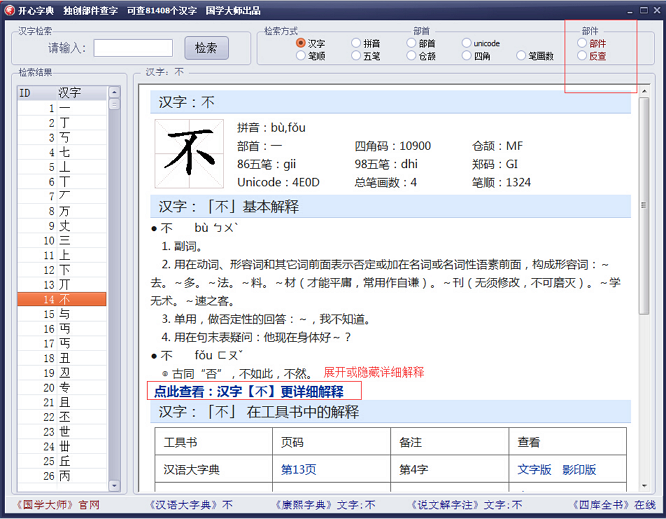Select result row 26 丙
Image resolution: width=666 pixels, height=519 pixels.
(x=62, y=476)
